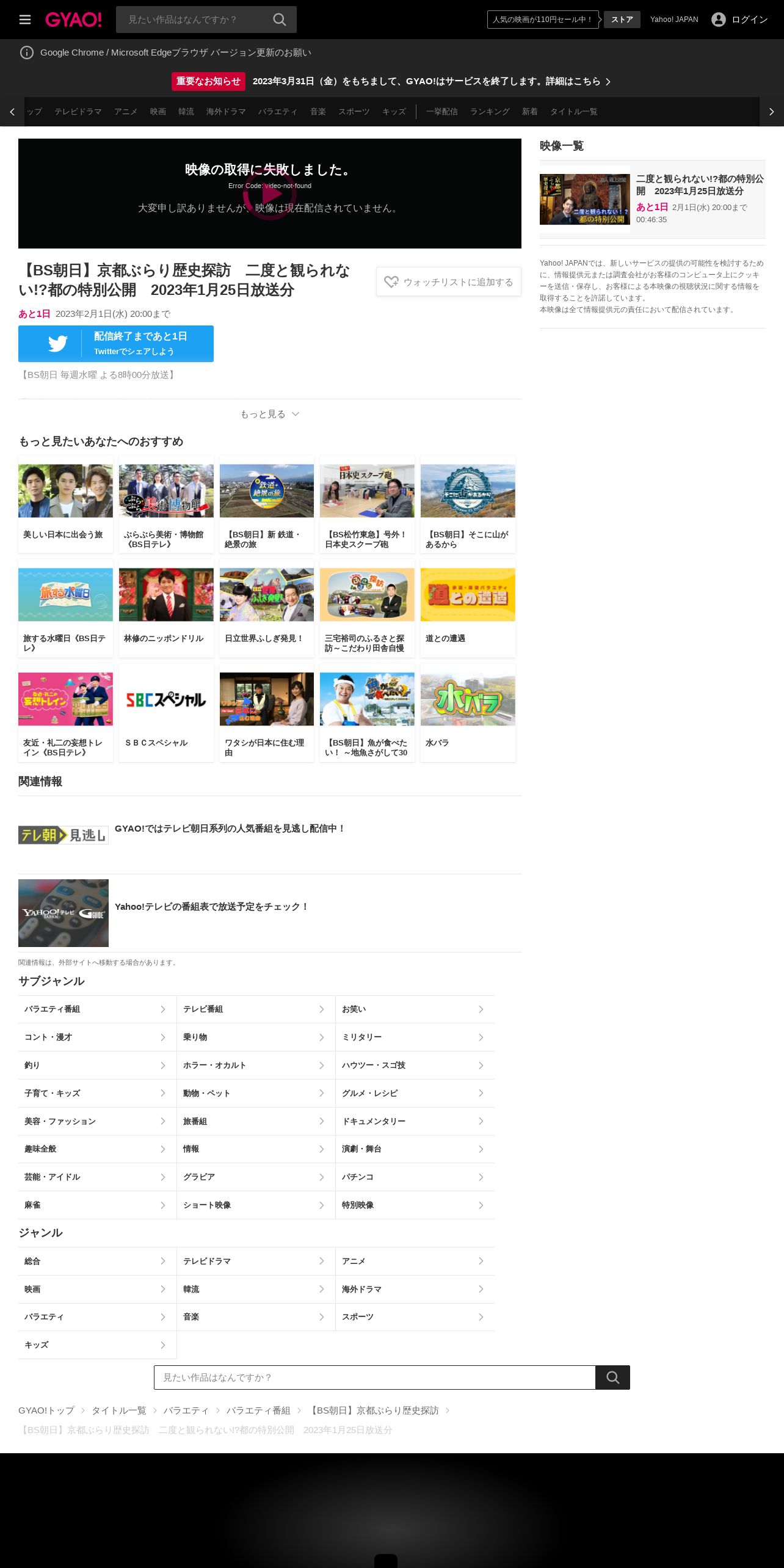Click the info circle icon
Screen dimensions: 784x1568
[27, 53]
